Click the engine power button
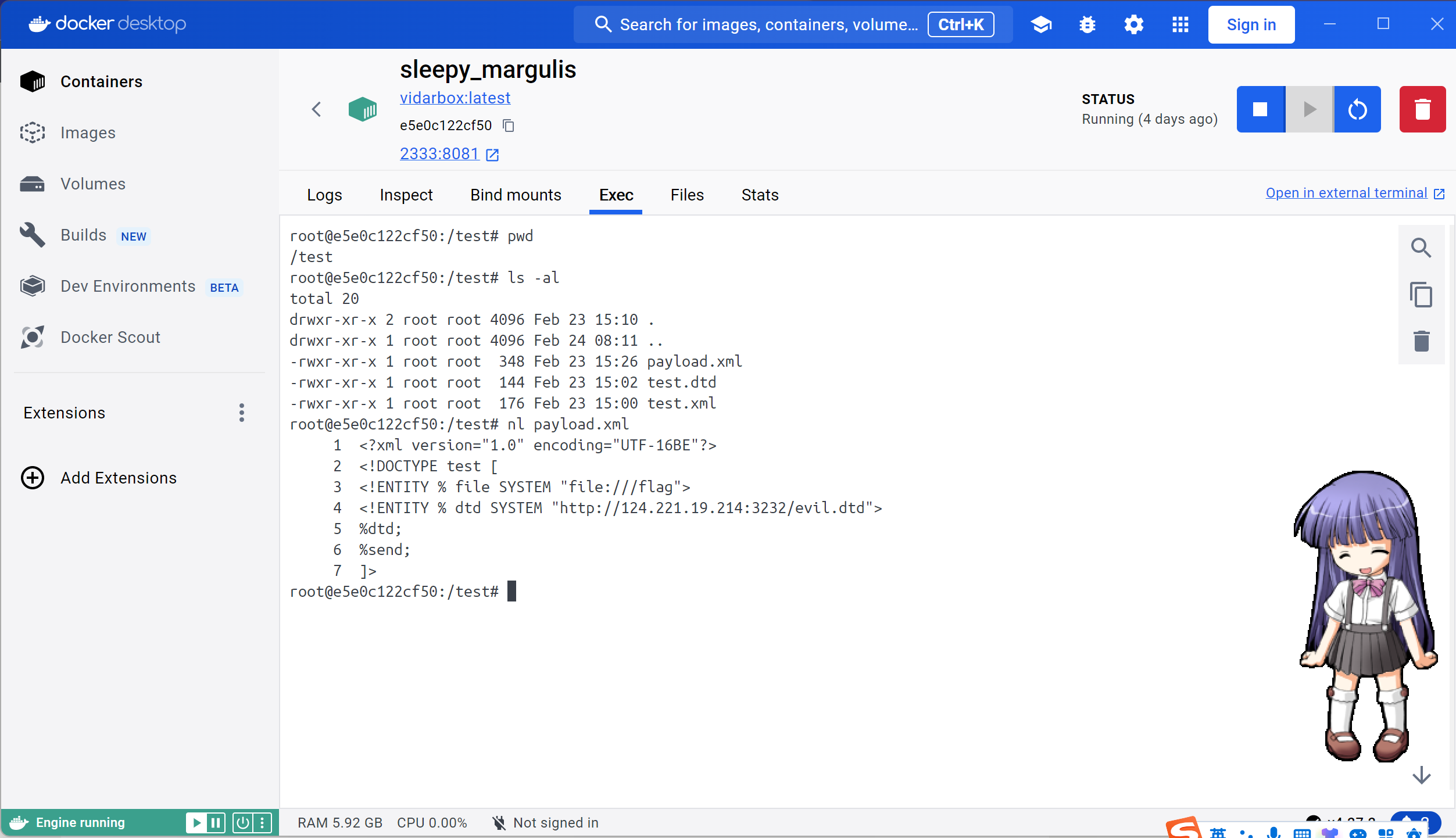 (x=242, y=822)
